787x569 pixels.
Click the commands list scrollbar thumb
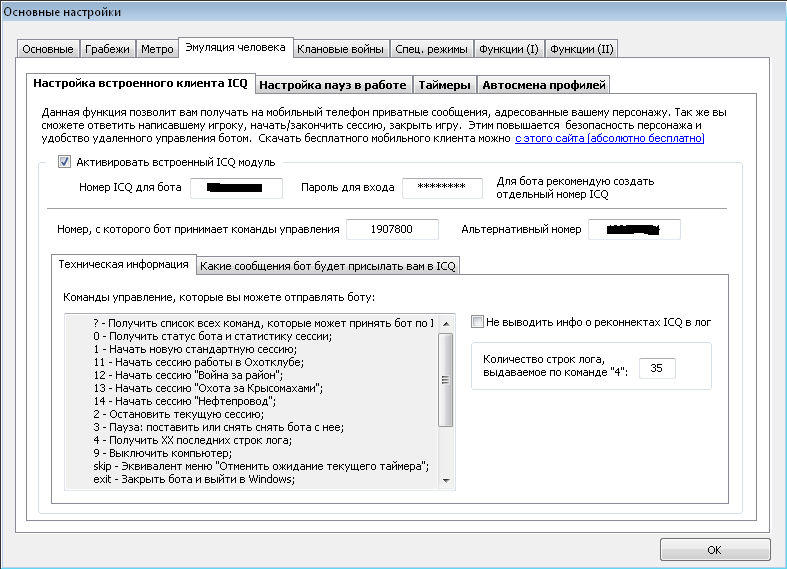[x=446, y=380]
